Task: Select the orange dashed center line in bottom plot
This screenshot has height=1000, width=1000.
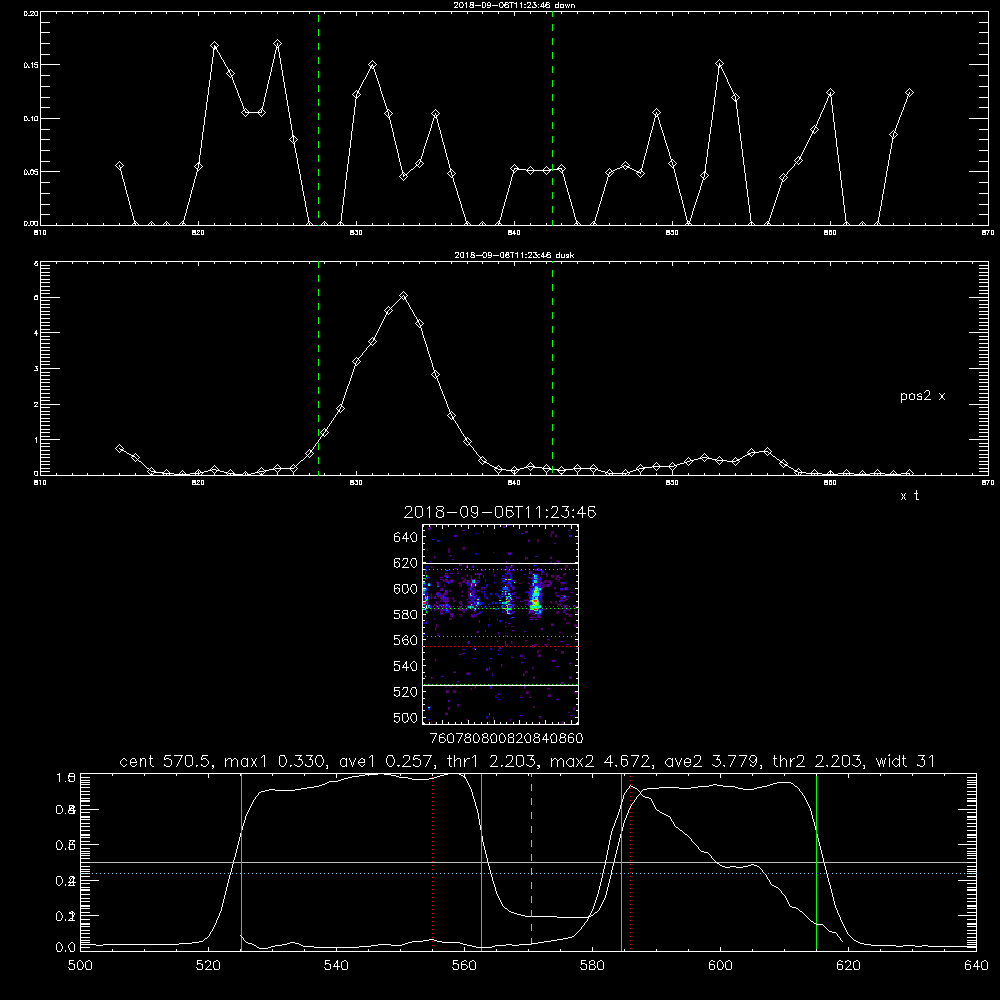Action: coord(531,861)
